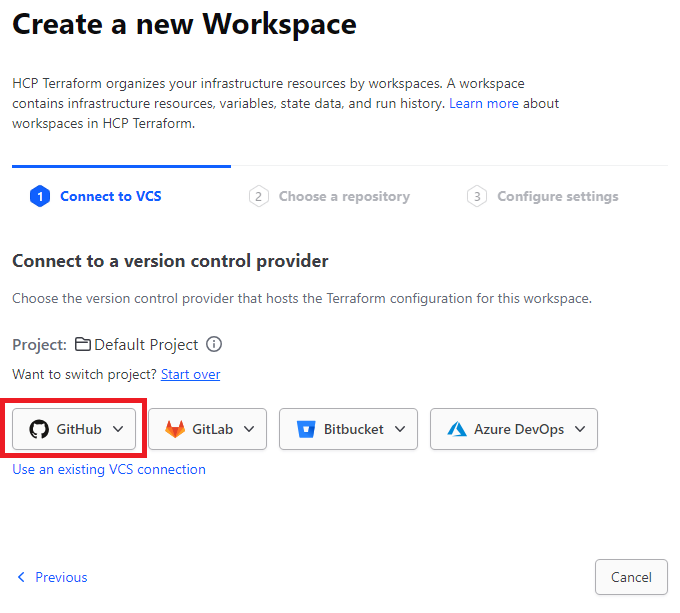Open the Learn more link
The width and height of the screenshot is (680, 613).
point(484,103)
